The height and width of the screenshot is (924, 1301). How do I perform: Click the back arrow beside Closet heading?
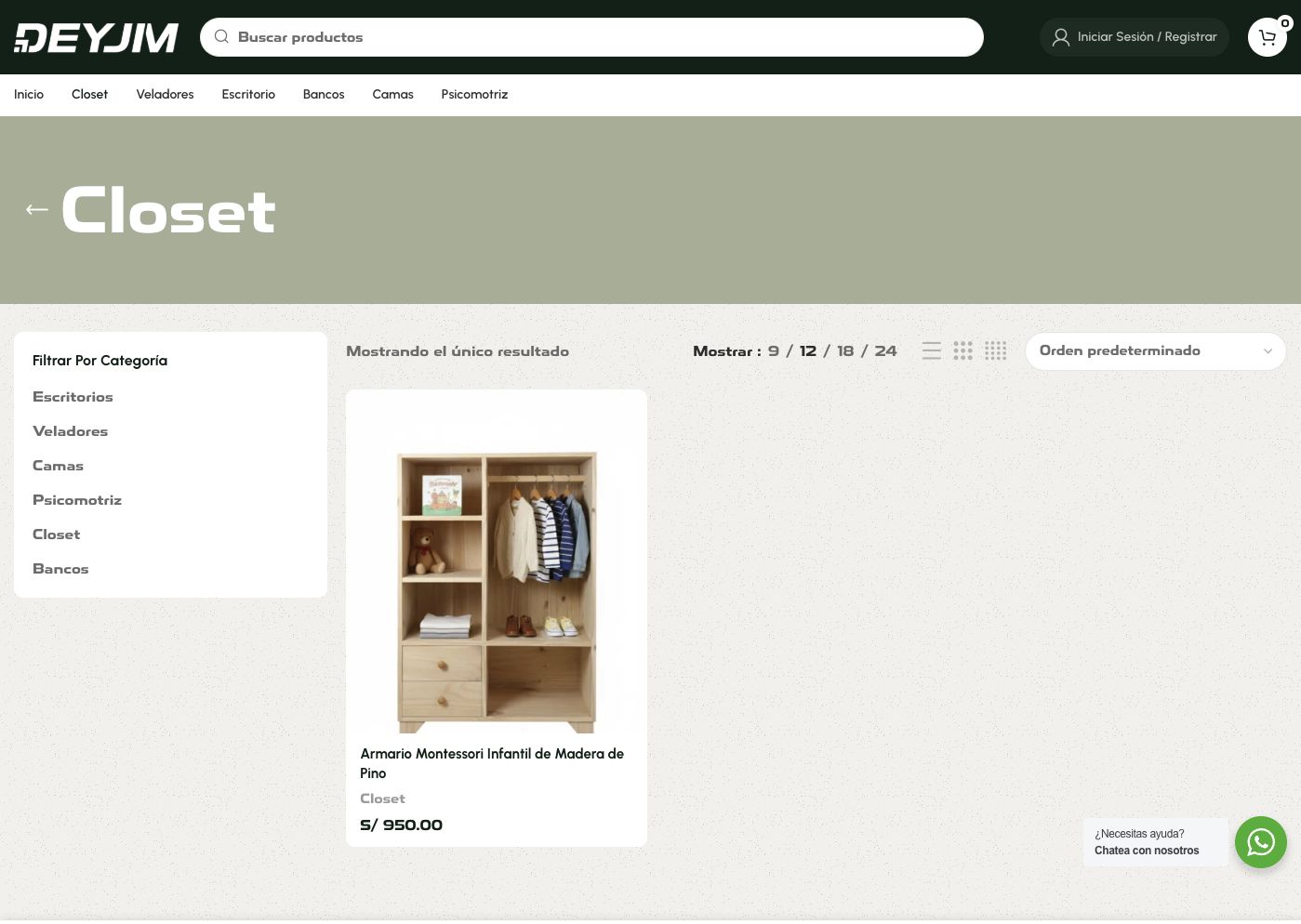tap(37, 210)
